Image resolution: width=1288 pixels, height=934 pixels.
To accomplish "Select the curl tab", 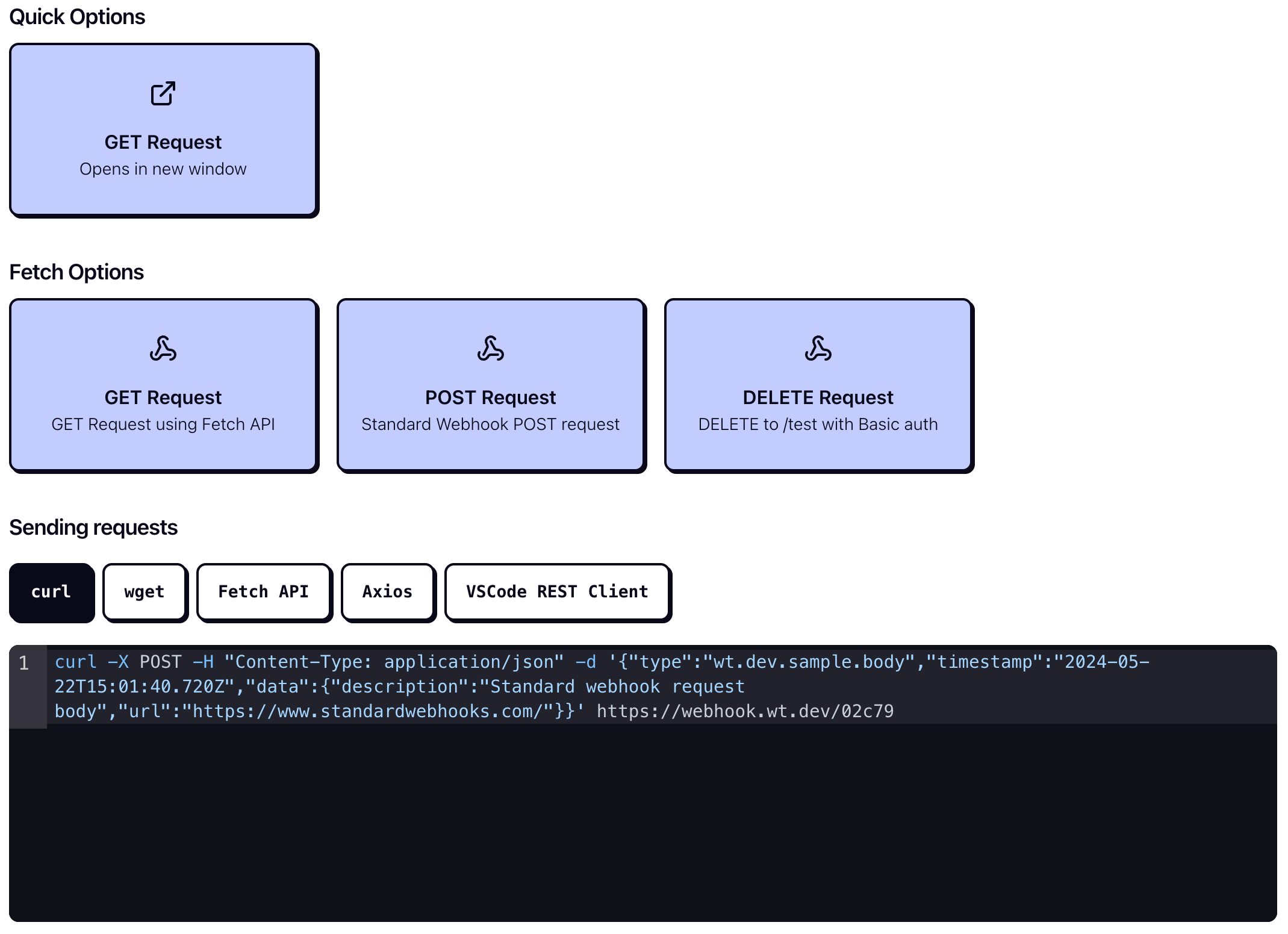I will 52,593.
